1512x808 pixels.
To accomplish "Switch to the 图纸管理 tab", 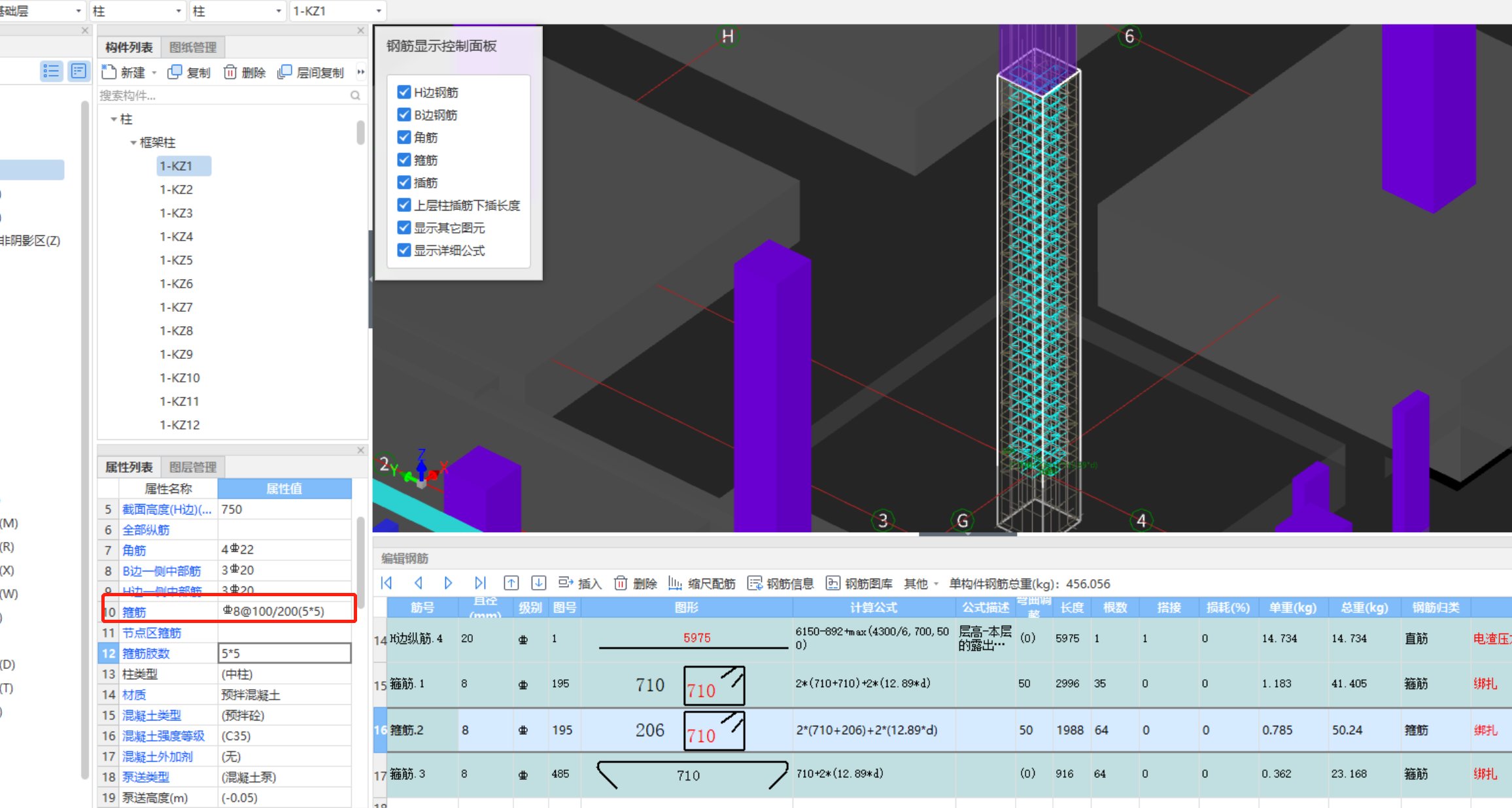I will pyautogui.click(x=192, y=47).
